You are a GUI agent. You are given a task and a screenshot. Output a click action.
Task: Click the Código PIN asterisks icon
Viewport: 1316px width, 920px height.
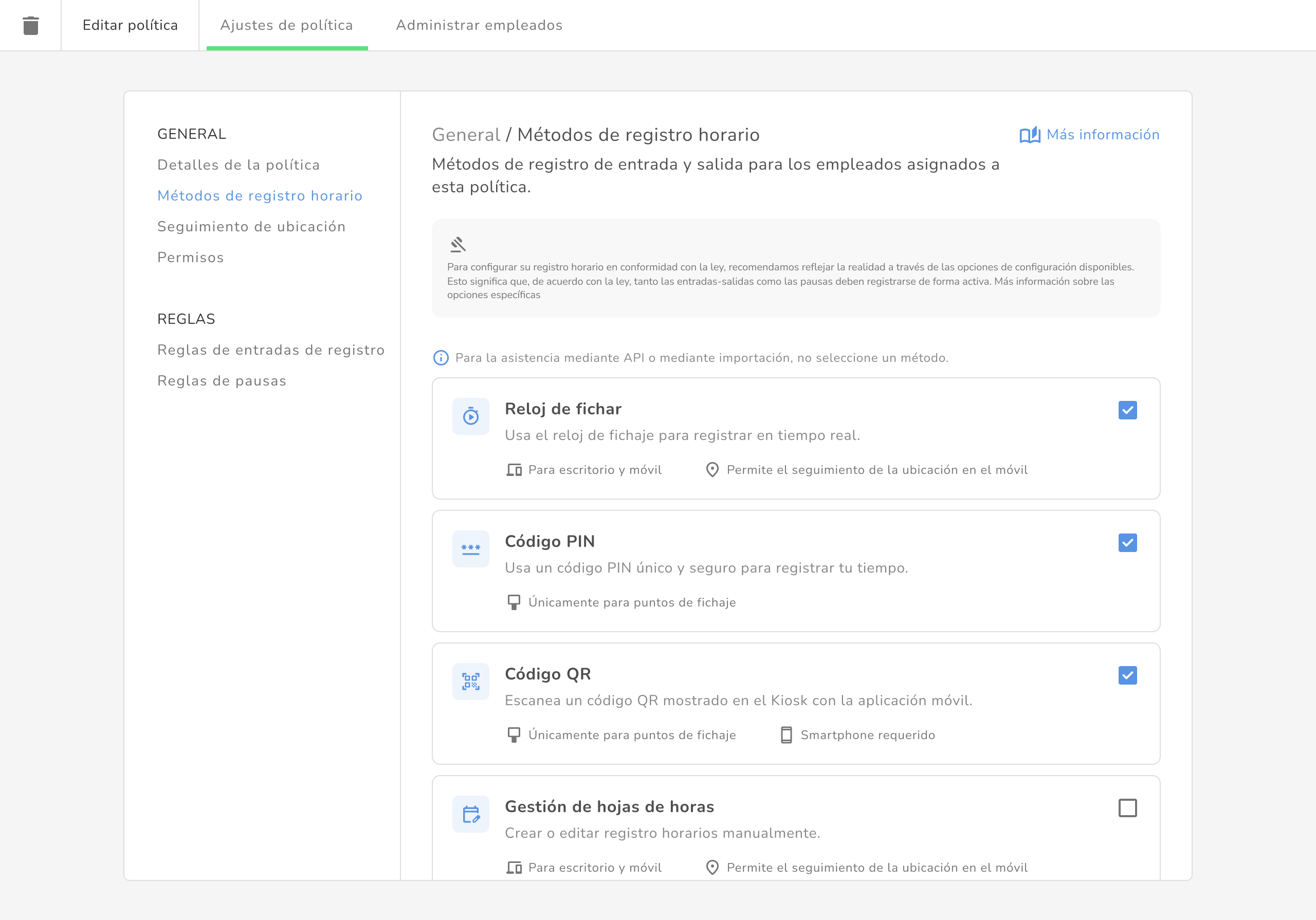(470, 548)
